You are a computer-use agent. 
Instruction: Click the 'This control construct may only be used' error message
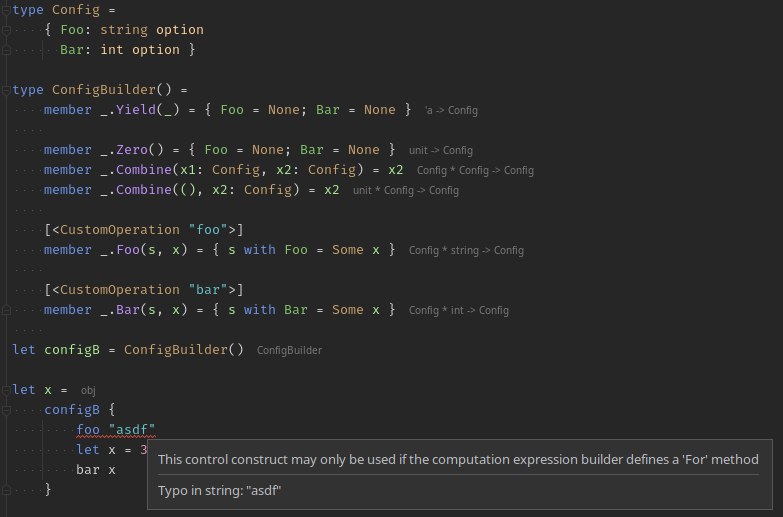coord(458,459)
